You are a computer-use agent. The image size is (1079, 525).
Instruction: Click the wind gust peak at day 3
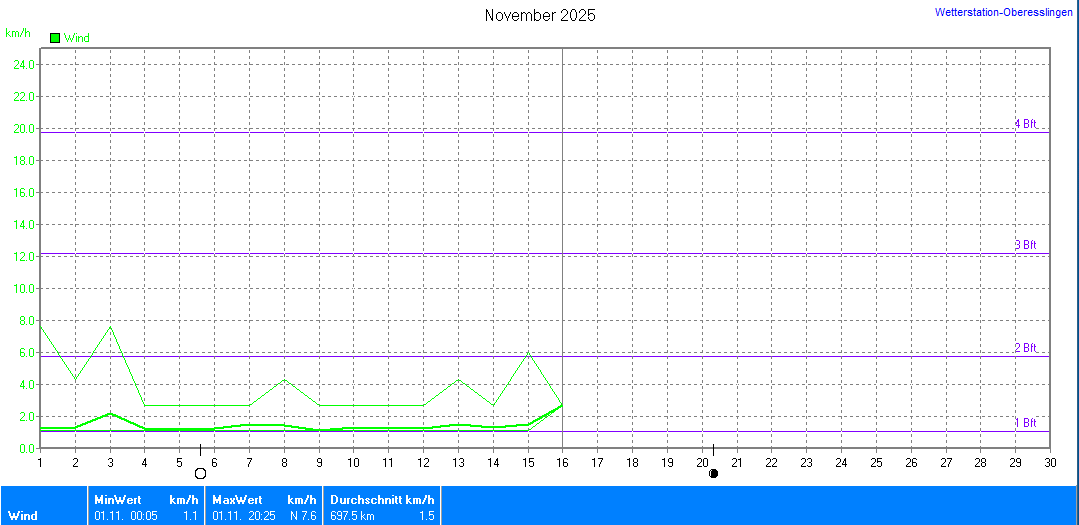[x=110, y=326]
